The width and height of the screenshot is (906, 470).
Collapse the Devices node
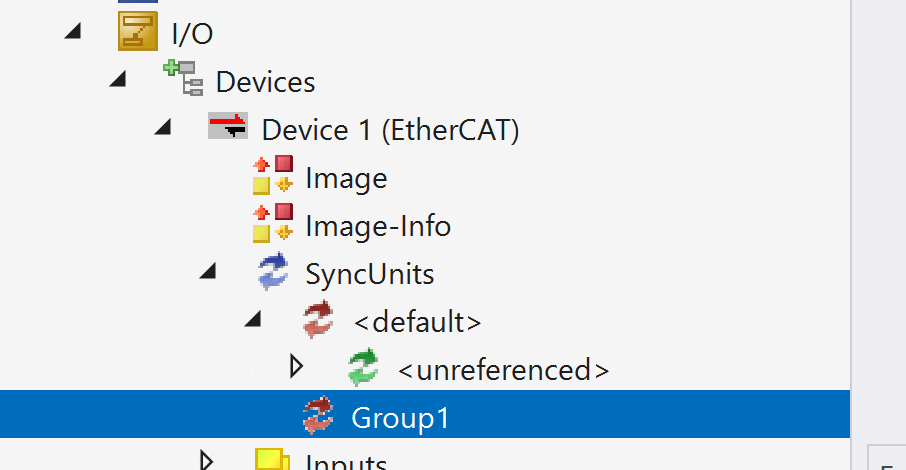click(x=118, y=80)
